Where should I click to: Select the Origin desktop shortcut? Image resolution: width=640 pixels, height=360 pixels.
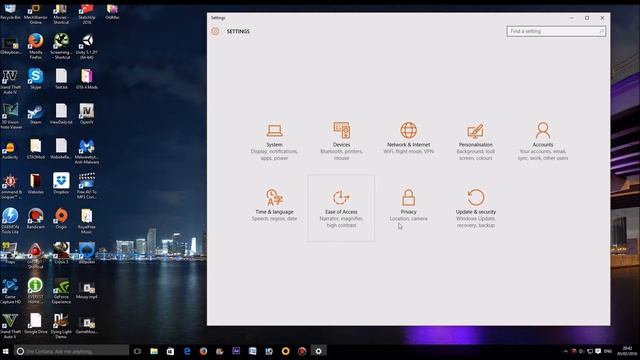(61, 218)
